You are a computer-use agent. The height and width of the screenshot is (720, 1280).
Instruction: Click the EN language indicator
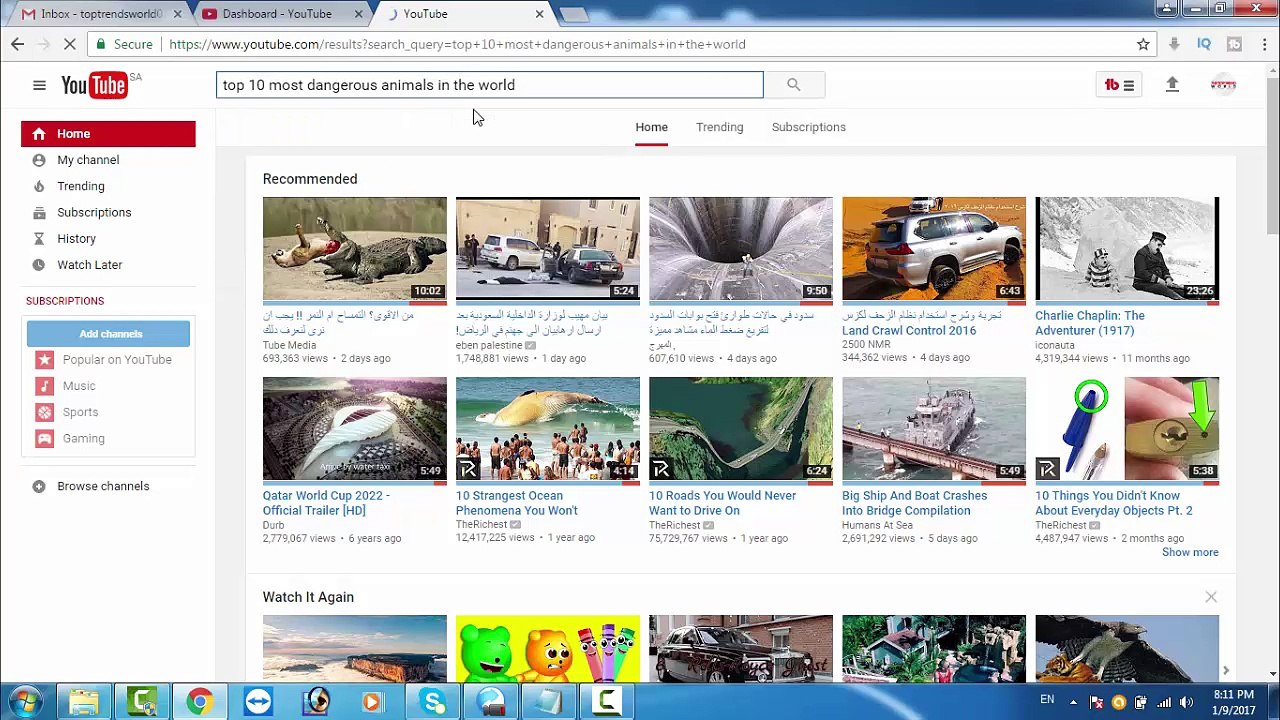click(1047, 700)
